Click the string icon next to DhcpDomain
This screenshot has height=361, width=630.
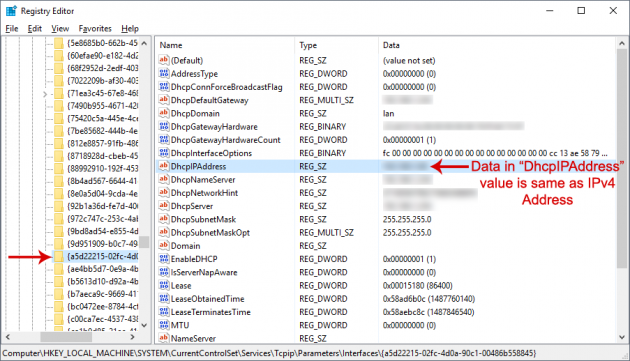[x=164, y=113]
